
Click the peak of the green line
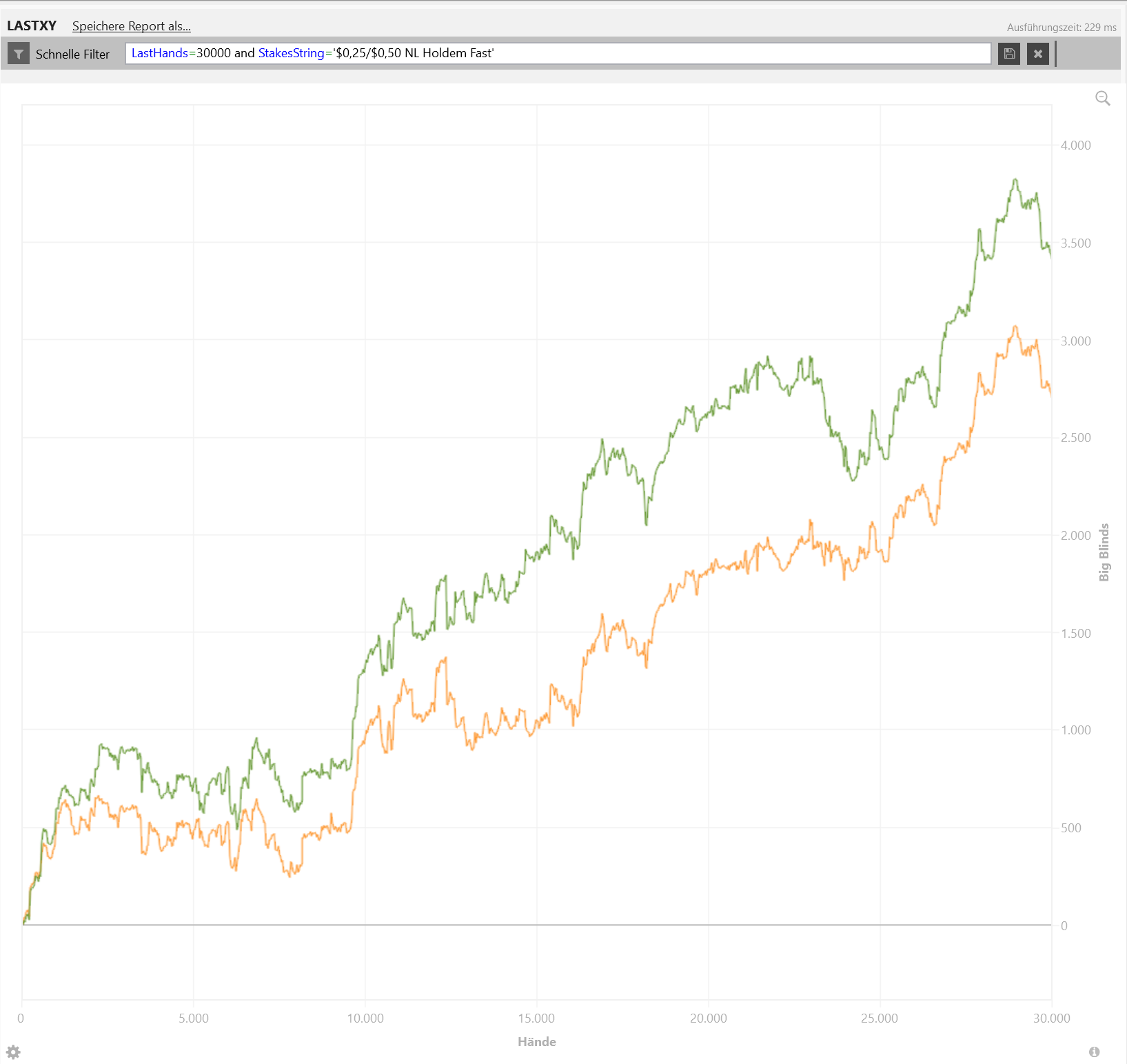(1015, 180)
